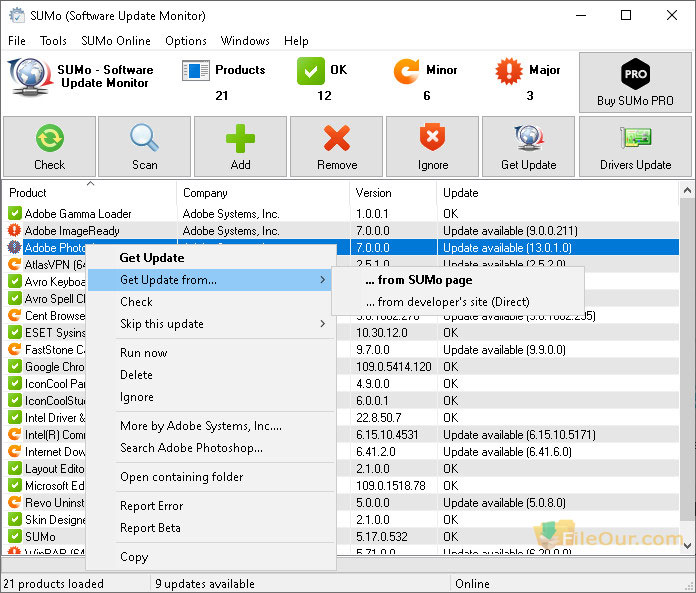Open the Windows menu
Viewport: 696px width, 593px height.
(245, 41)
